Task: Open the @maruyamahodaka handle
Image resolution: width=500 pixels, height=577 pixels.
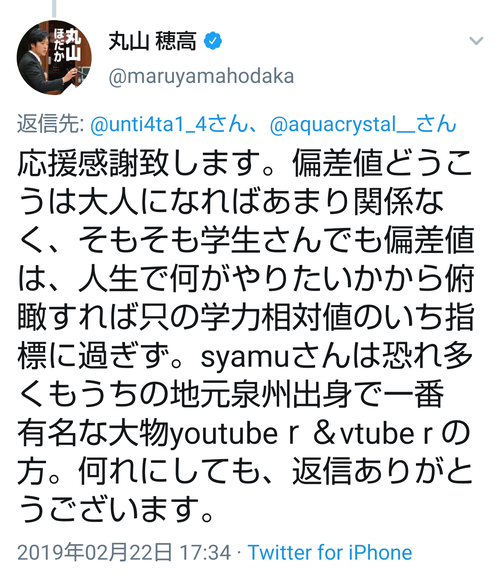Action: click(201, 77)
